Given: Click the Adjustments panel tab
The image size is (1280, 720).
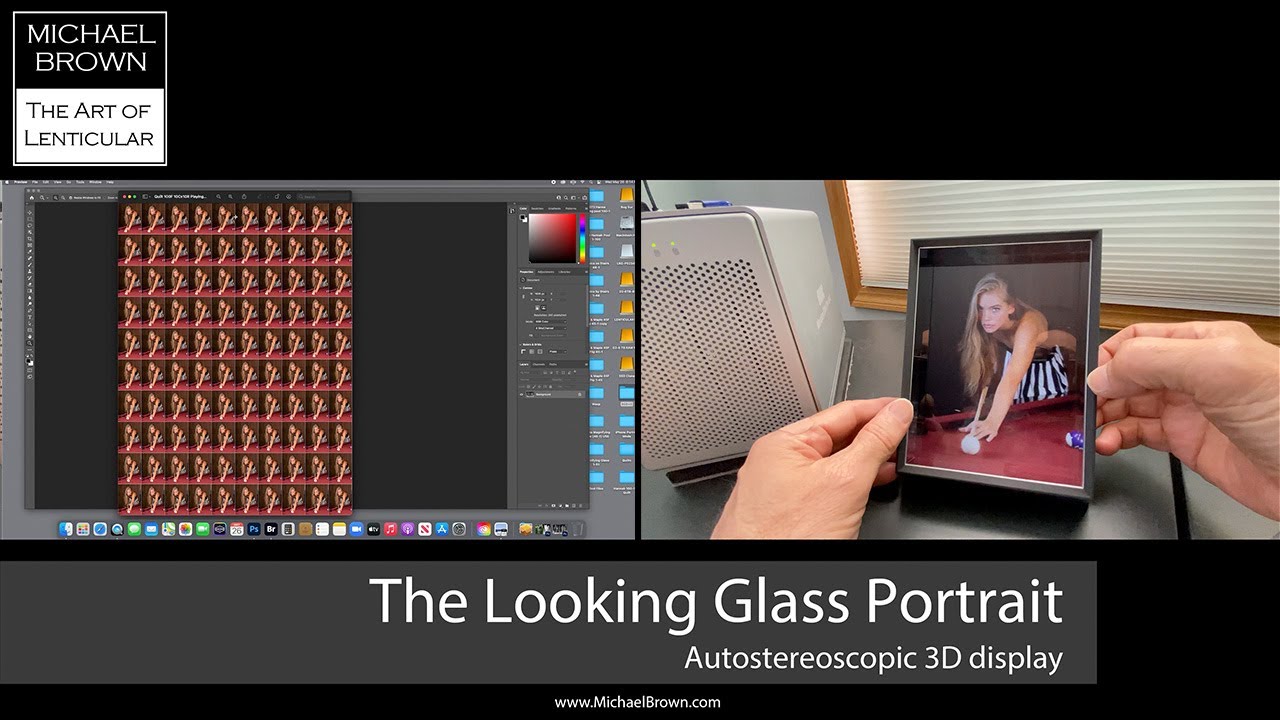Looking at the screenshot, I should click(546, 272).
